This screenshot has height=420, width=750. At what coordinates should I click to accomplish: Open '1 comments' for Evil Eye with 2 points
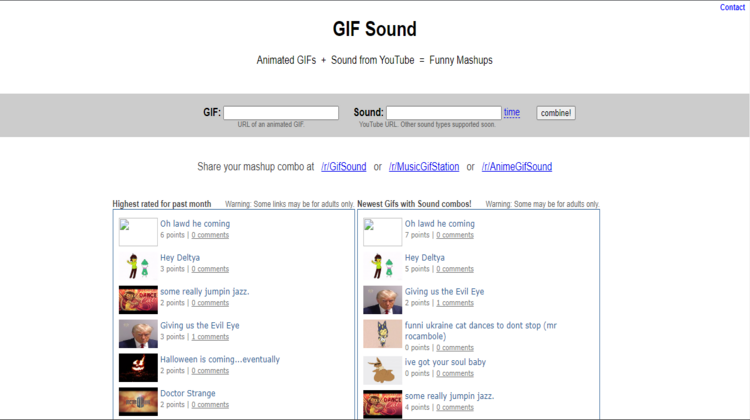(x=455, y=303)
